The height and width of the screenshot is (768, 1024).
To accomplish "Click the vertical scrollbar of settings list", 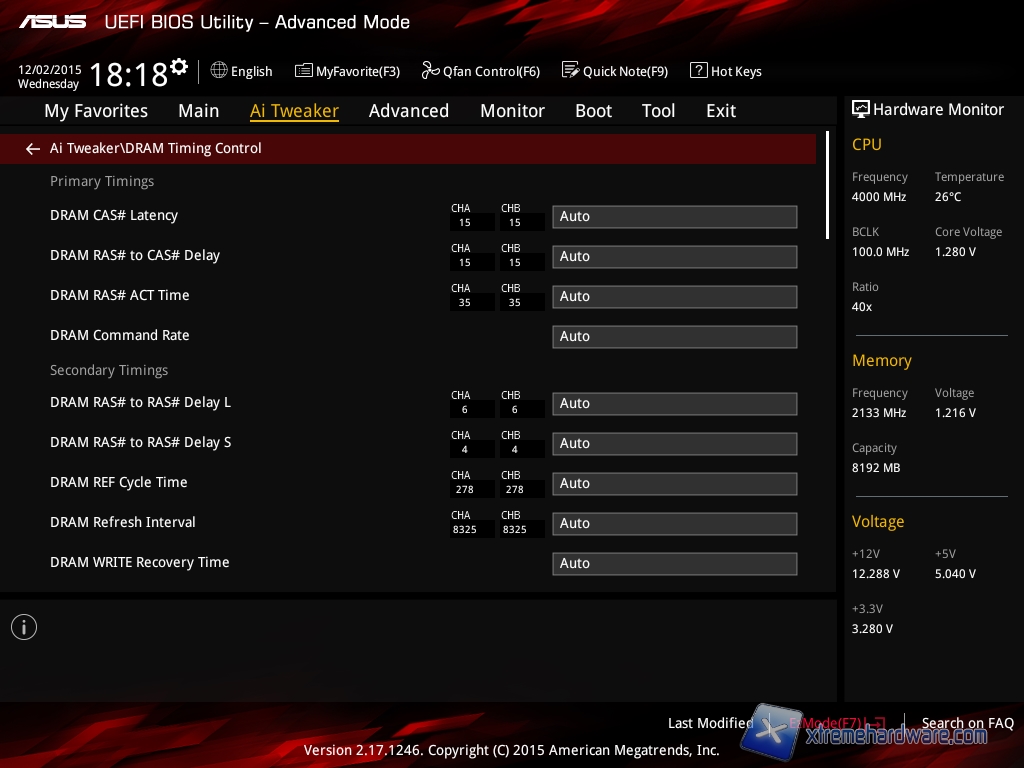I will pos(827,185).
